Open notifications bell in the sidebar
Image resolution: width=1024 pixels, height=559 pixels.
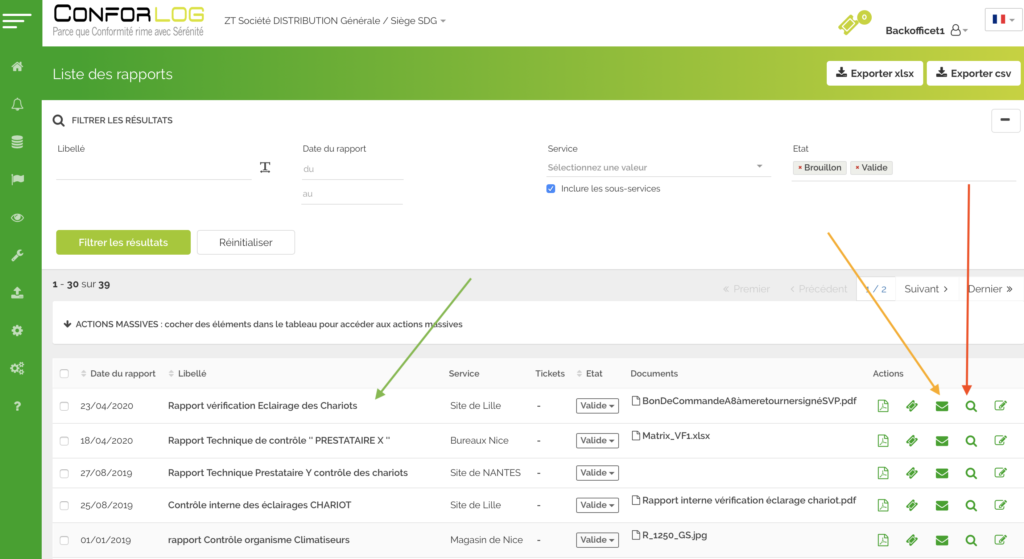[x=17, y=105]
